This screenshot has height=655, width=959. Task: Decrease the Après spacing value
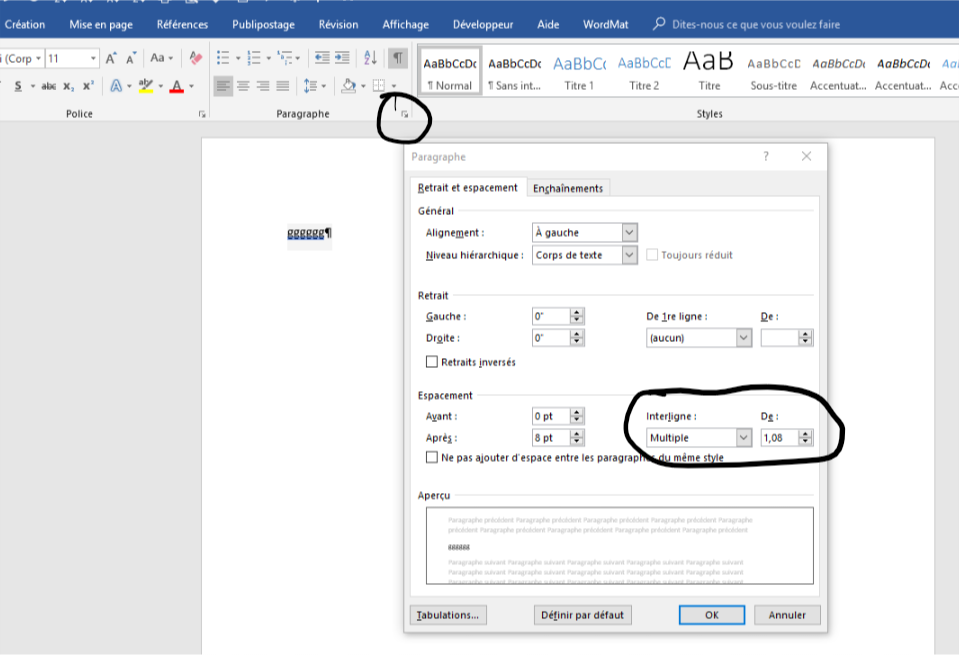577,442
